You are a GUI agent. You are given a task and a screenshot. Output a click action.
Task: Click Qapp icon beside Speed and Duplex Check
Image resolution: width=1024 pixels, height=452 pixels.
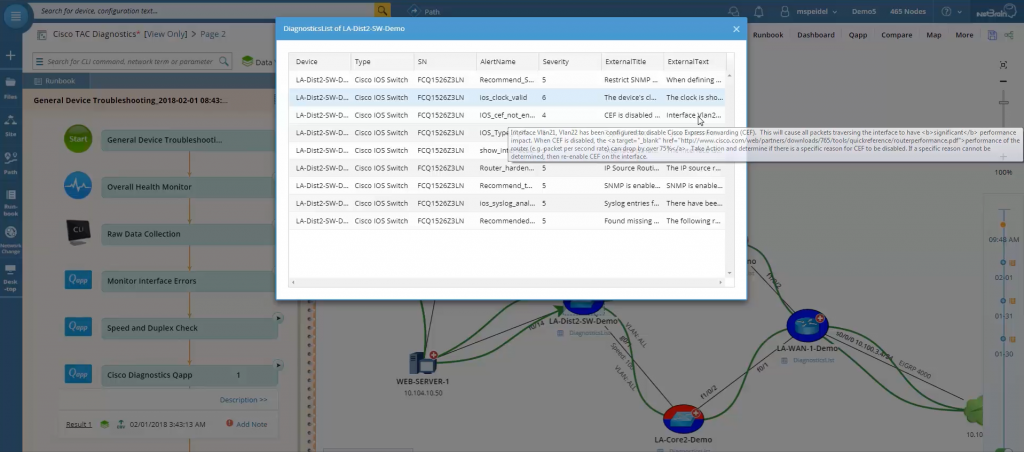[78, 327]
